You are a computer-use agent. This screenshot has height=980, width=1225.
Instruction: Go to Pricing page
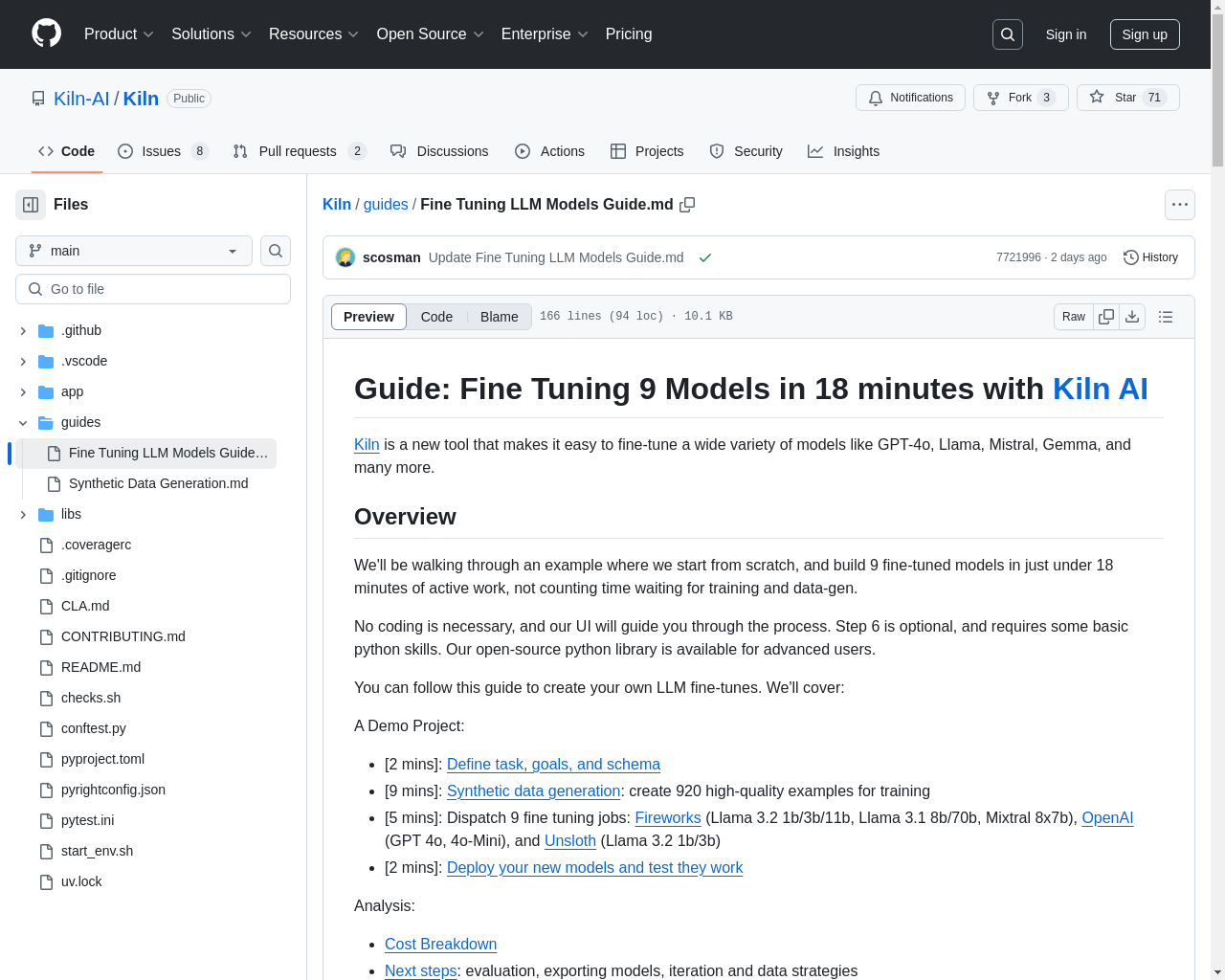629,34
